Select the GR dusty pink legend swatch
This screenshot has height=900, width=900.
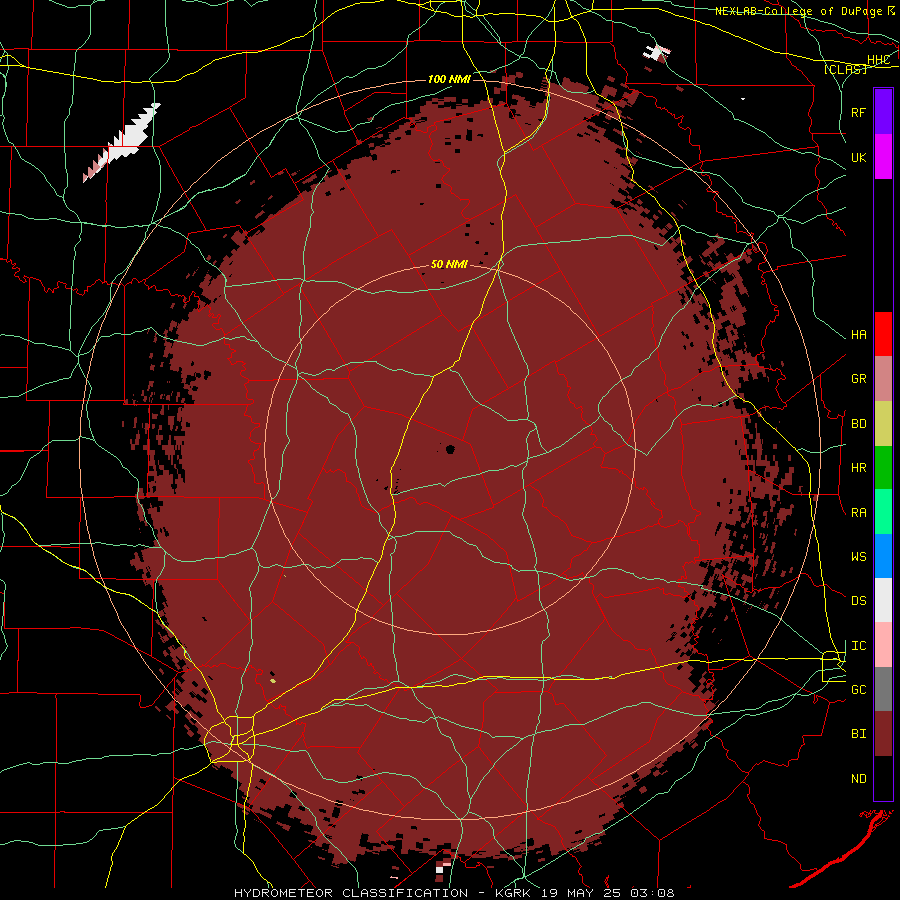883,379
